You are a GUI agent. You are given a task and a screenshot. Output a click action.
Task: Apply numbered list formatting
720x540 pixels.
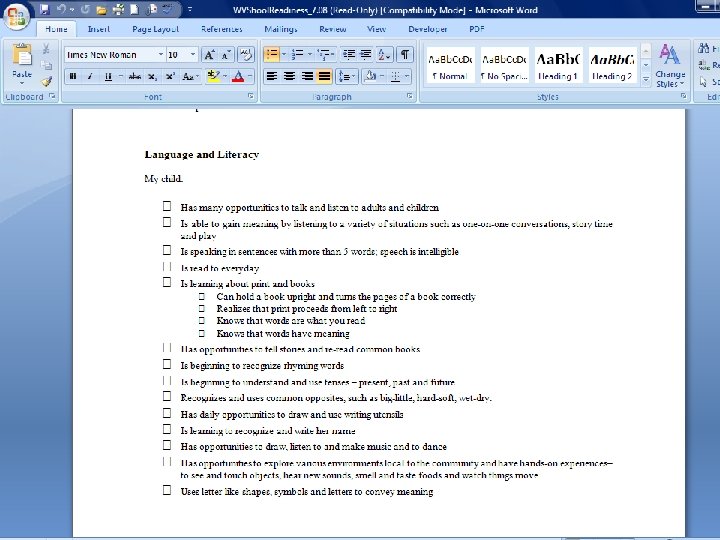click(297, 55)
